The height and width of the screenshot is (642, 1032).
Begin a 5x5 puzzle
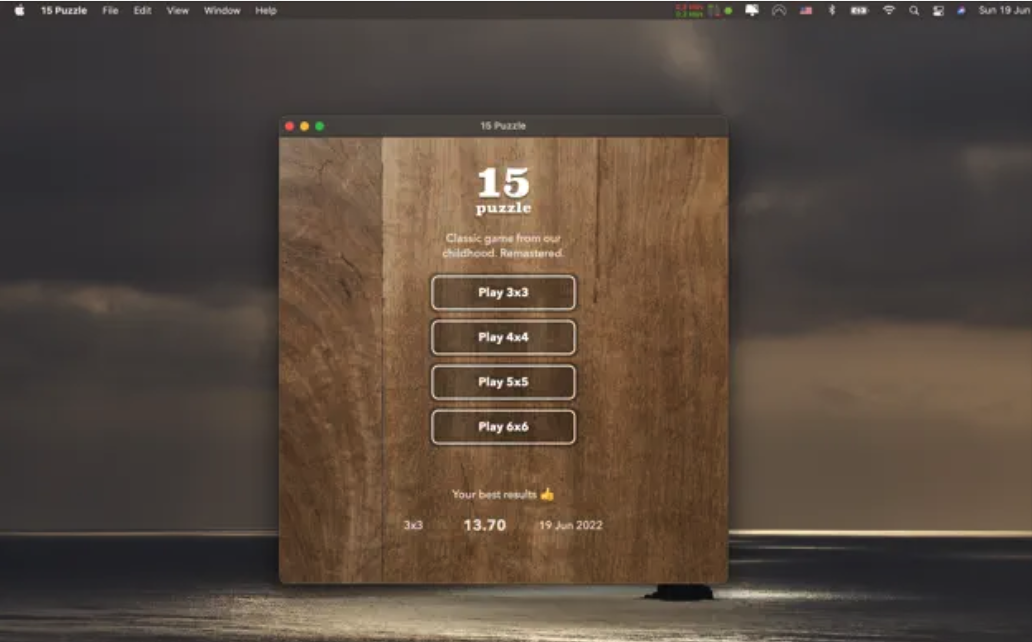point(503,382)
